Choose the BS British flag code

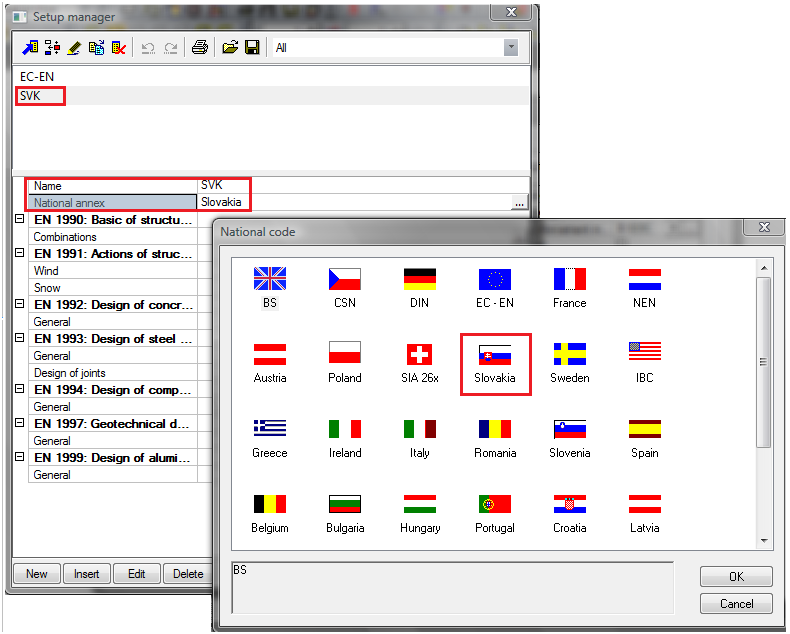270,288
